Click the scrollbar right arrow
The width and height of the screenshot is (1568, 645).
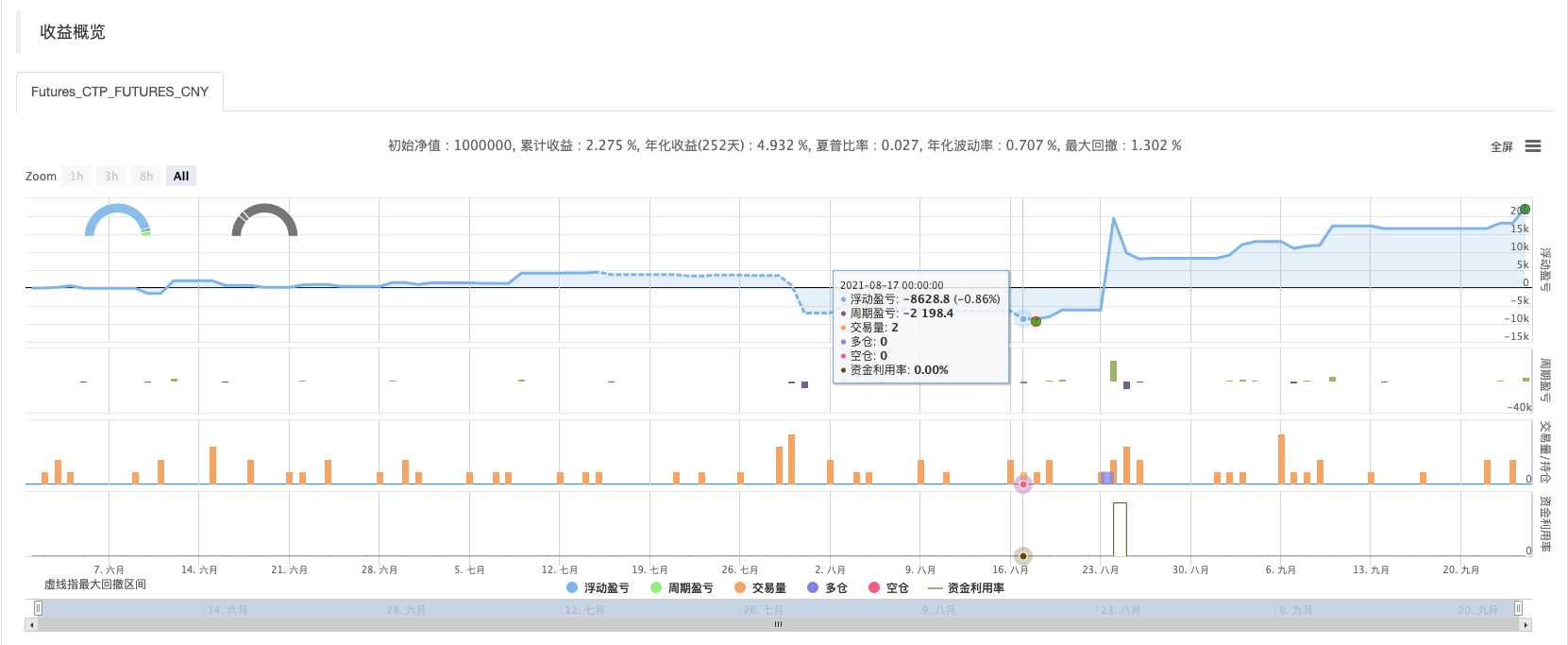1526,625
